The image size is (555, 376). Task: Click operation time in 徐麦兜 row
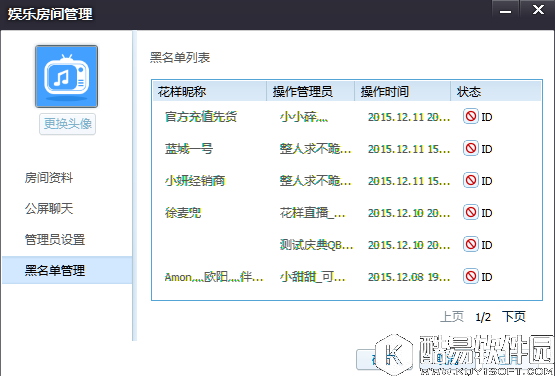coord(409,213)
